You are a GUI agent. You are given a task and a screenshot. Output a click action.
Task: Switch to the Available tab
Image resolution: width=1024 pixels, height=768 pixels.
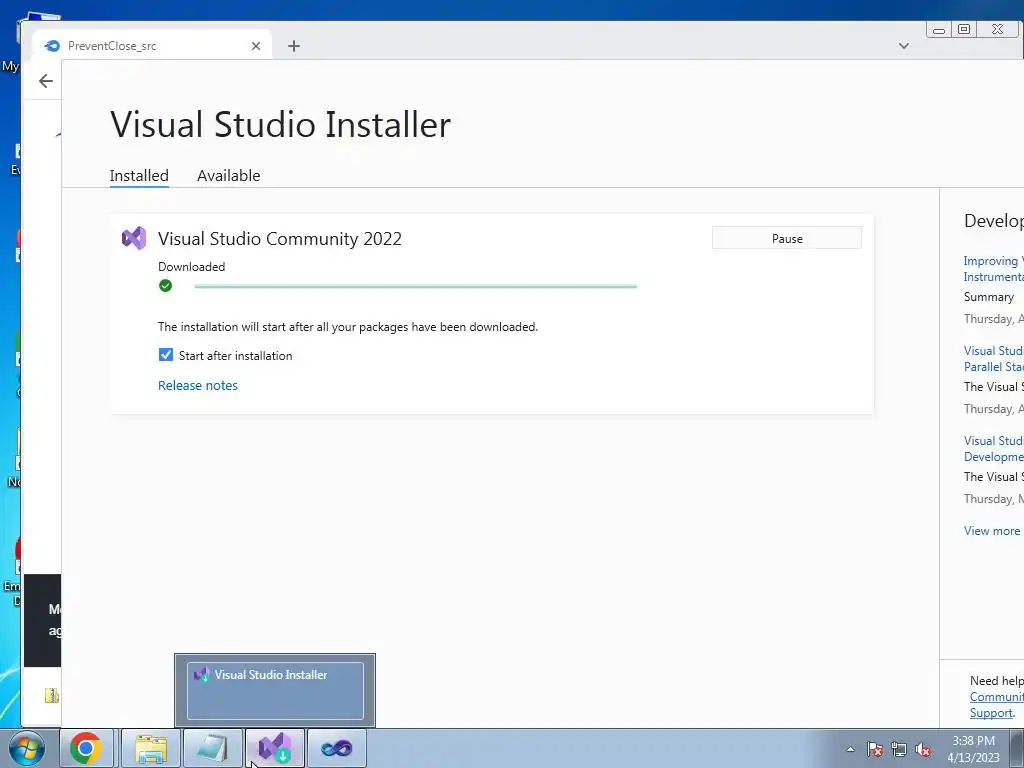click(x=229, y=176)
